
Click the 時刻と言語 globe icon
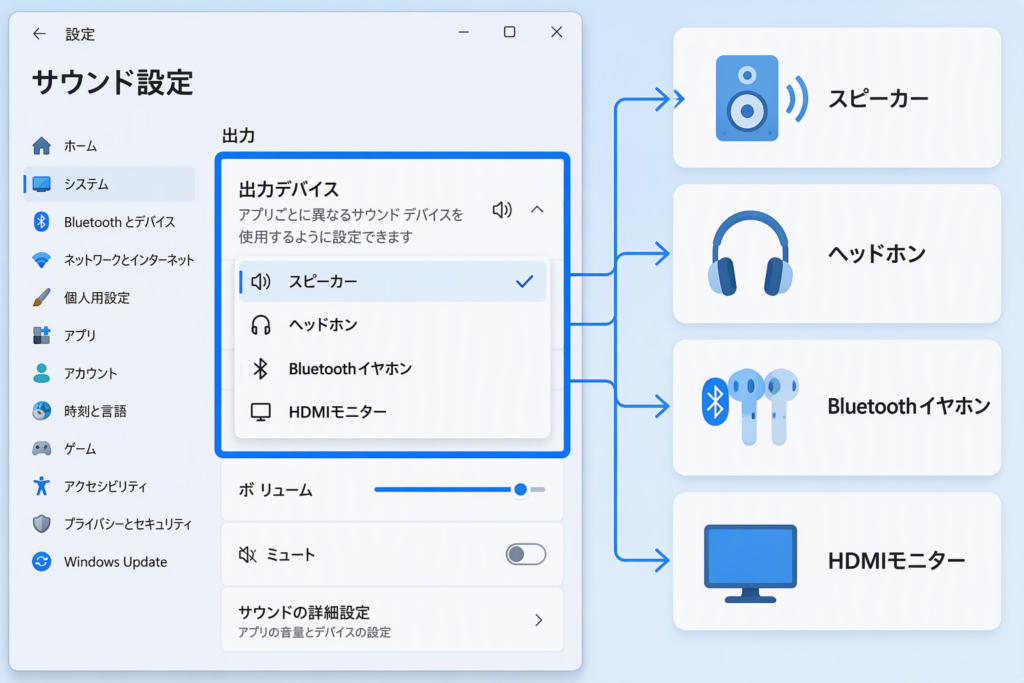[x=42, y=411]
